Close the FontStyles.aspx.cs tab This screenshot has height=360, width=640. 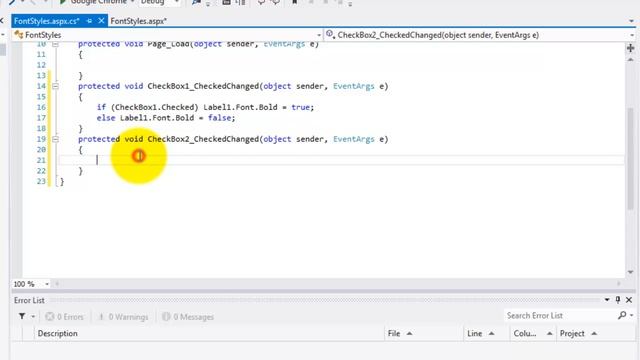click(x=101, y=21)
